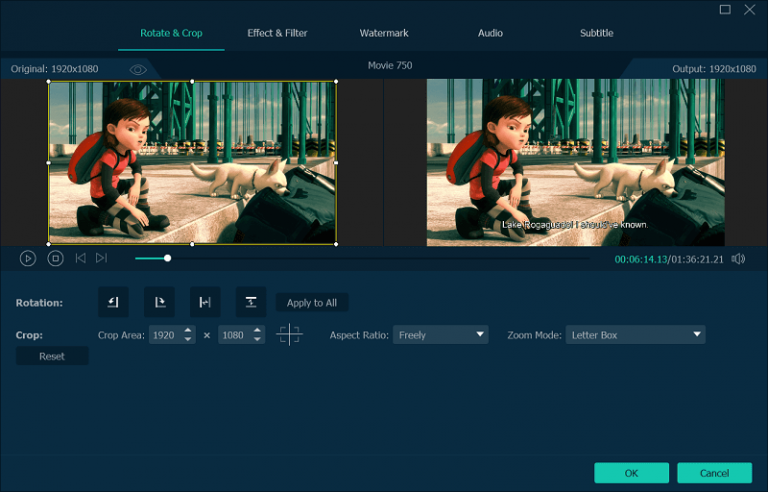Flip the video vertically

[251, 302]
